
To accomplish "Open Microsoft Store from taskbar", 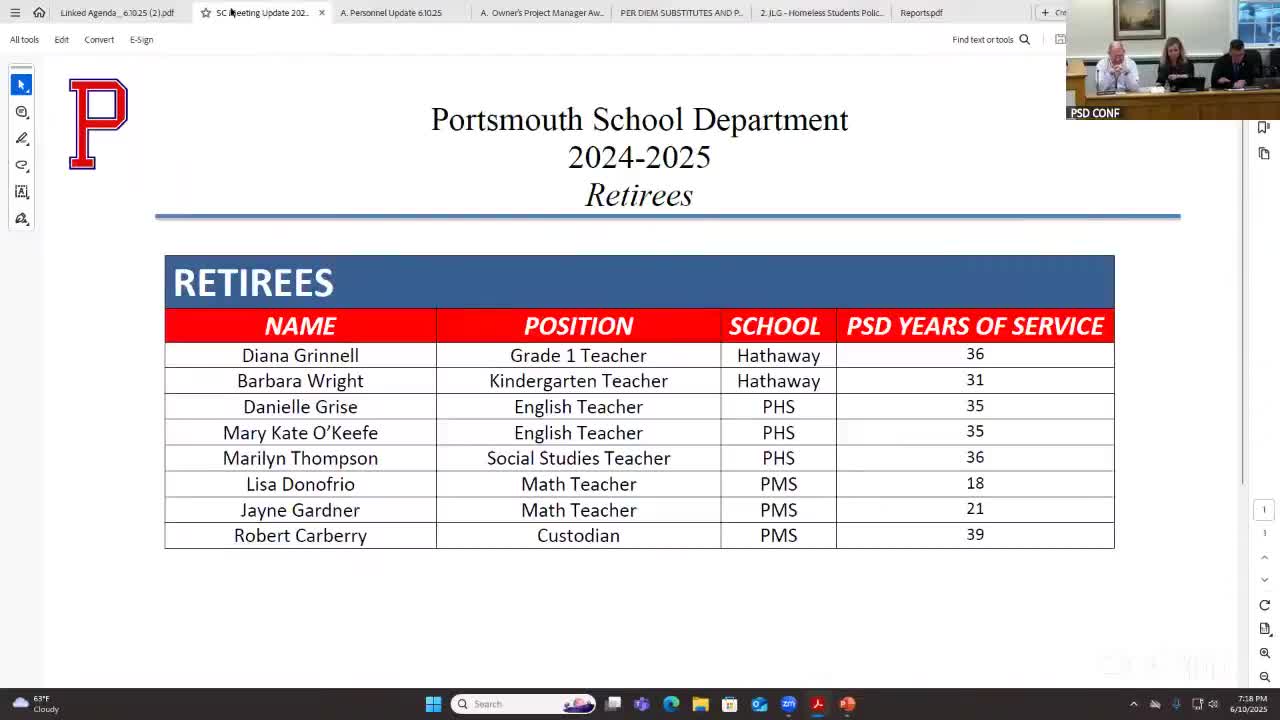I will [730, 704].
